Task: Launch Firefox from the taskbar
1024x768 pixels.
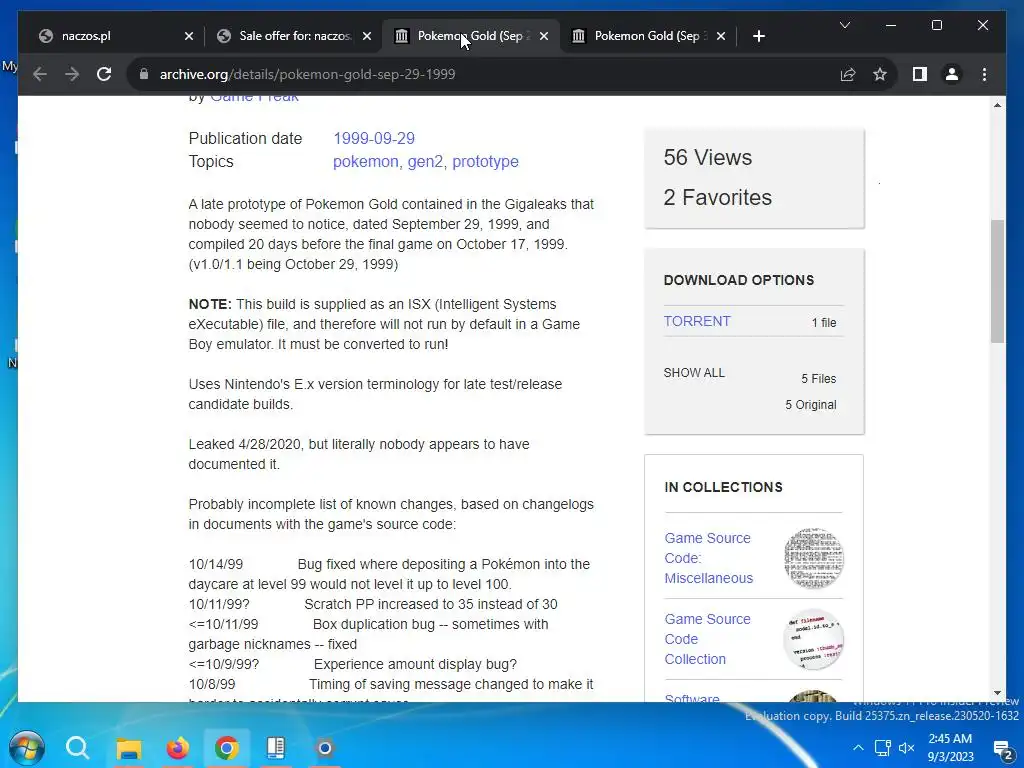Action: coord(177,748)
